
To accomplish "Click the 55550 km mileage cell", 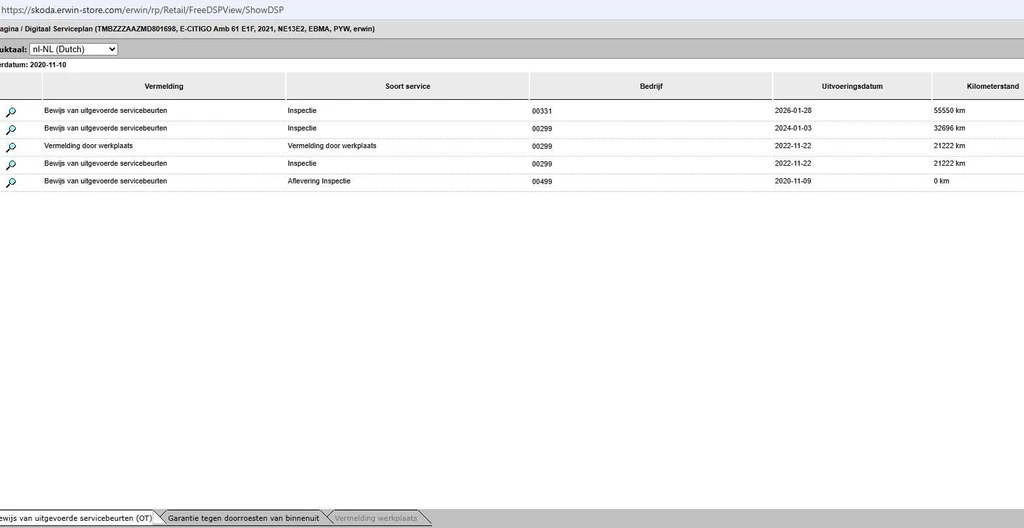I will point(951,111).
